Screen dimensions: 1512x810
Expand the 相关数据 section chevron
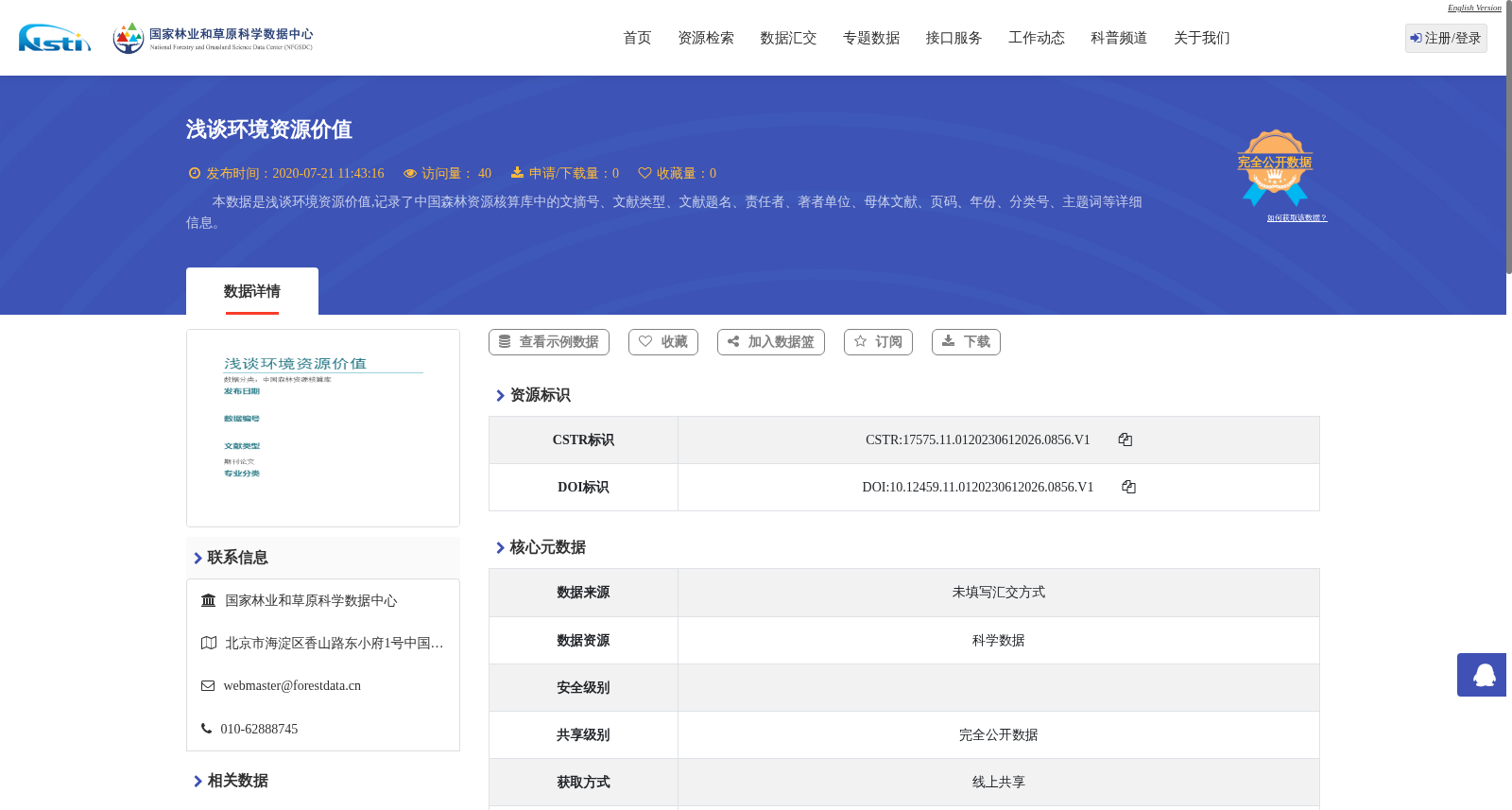pyautogui.click(x=198, y=781)
